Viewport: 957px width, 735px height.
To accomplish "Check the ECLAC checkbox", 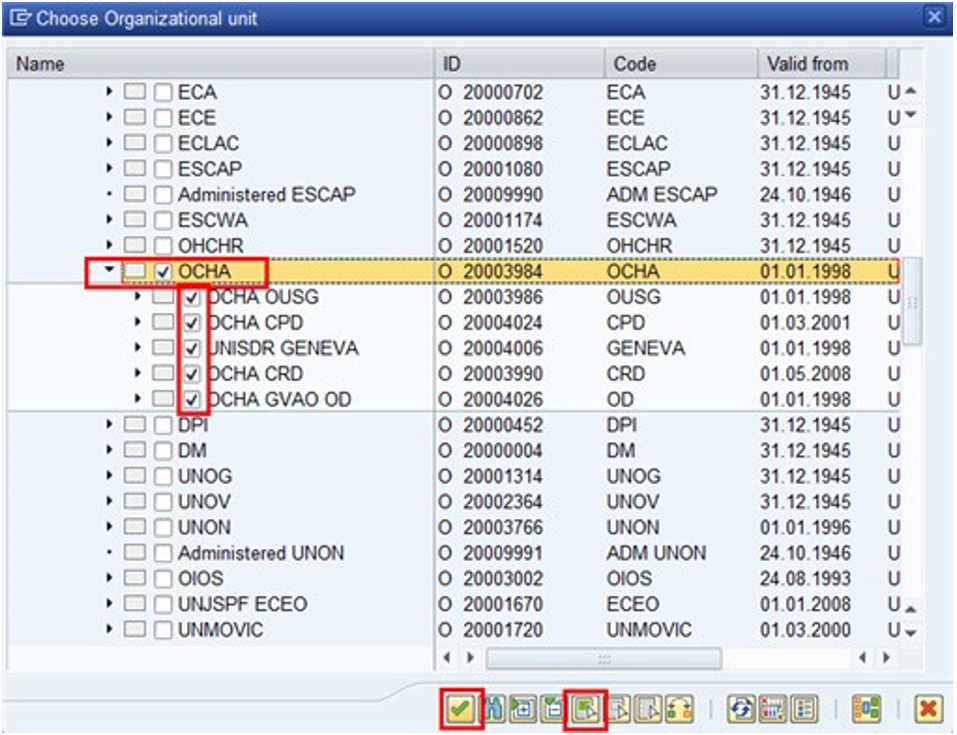I will (x=163, y=143).
